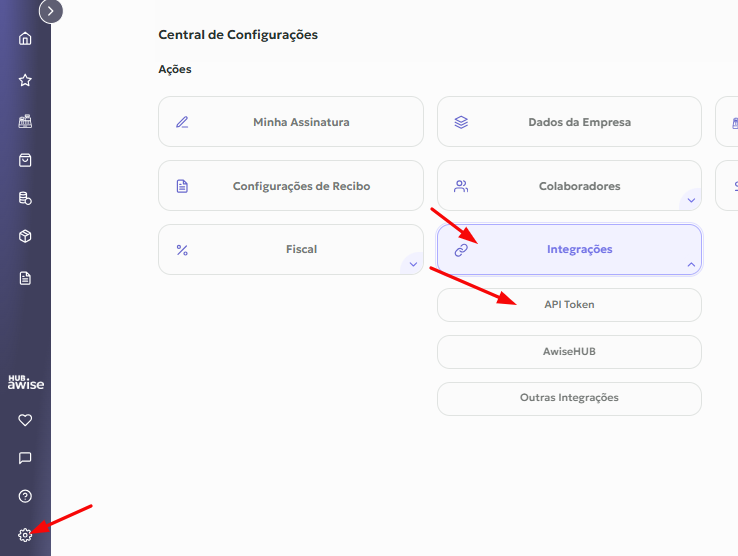Open Dados da Empresa card
This screenshot has height=556, width=738.
pos(569,122)
